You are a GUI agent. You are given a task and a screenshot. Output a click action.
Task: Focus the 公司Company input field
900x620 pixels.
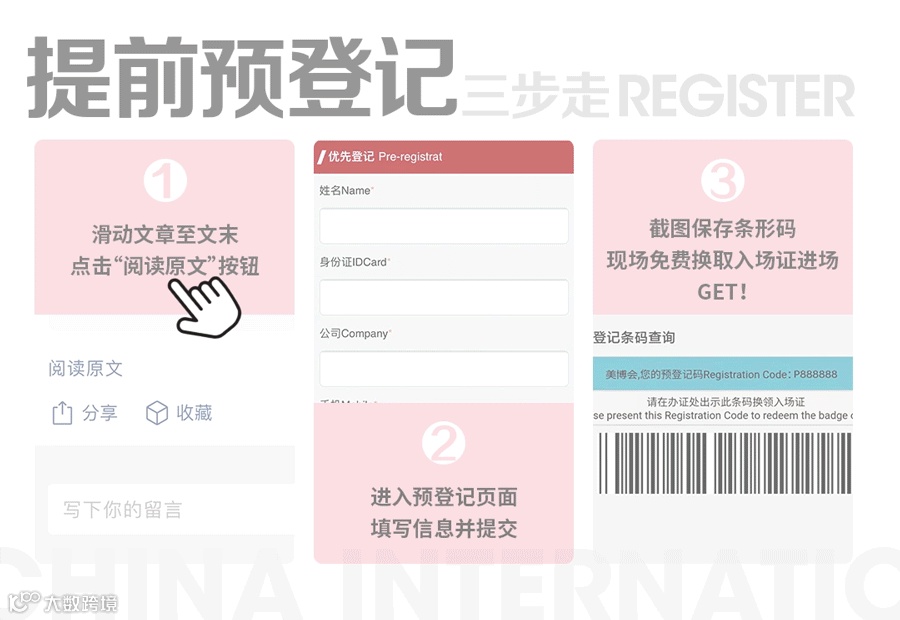444,369
